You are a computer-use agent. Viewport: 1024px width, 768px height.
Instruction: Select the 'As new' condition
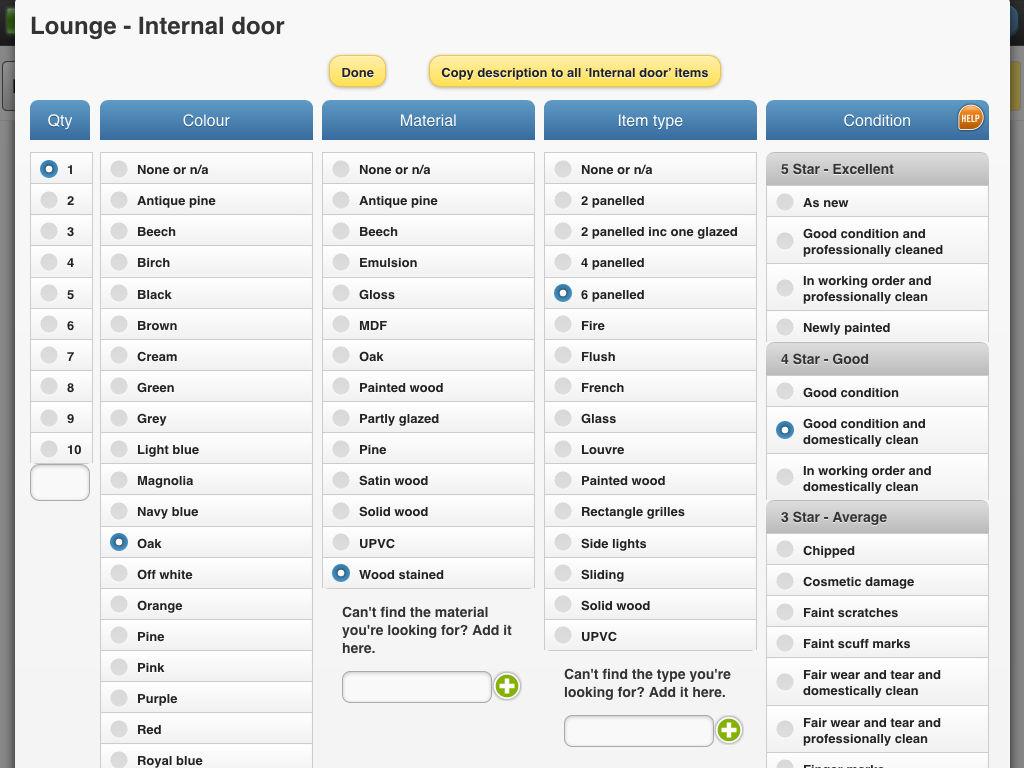coord(785,202)
